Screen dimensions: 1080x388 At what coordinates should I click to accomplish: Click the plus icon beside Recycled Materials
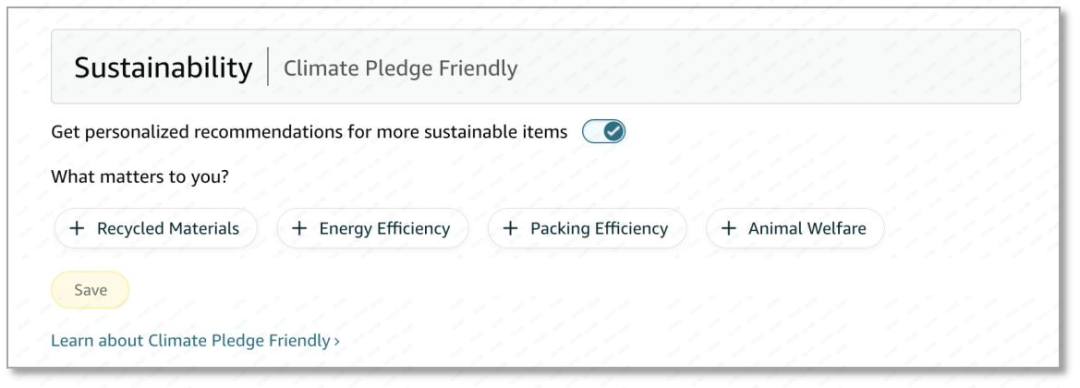(77, 229)
